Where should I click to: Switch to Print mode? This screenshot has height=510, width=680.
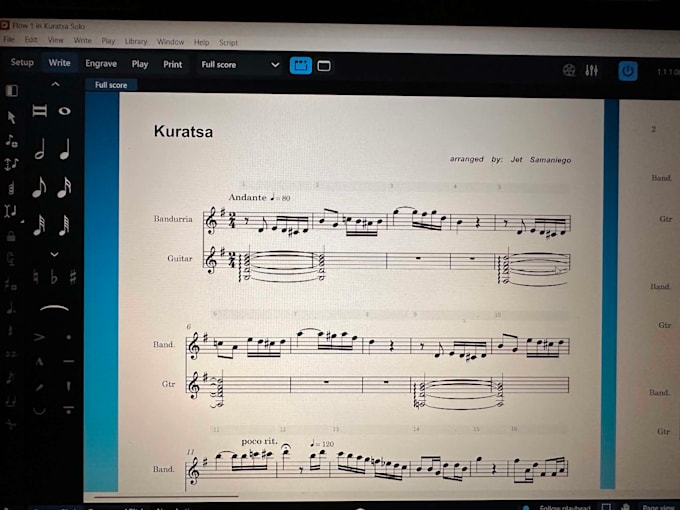click(x=173, y=65)
